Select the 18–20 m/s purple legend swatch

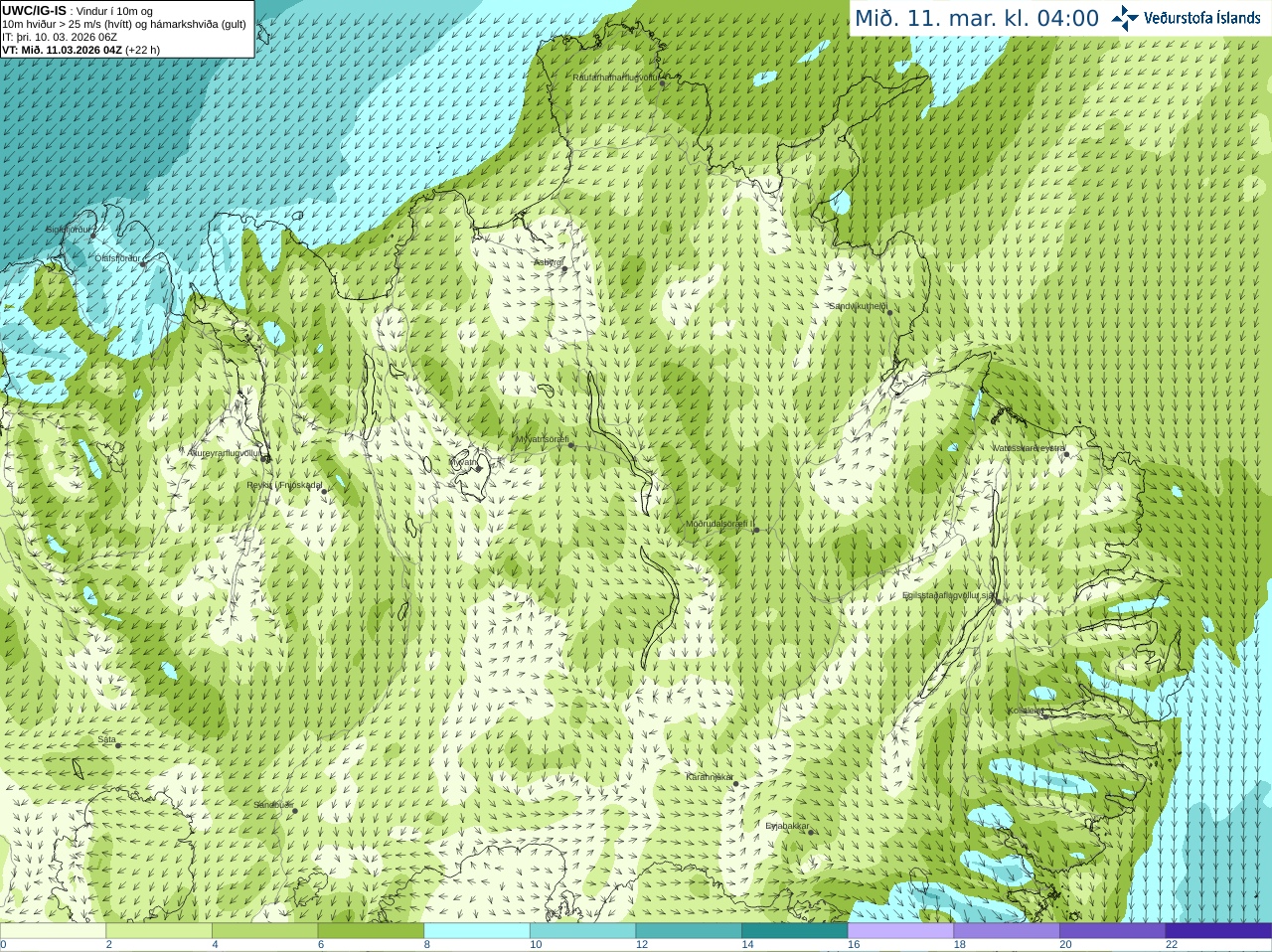pyautogui.click(x=1007, y=931)
